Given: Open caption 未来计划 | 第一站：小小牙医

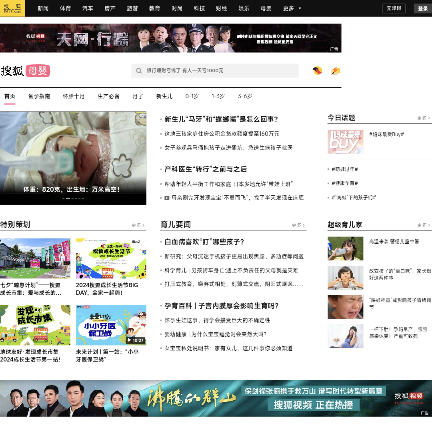Looking at the screenshot, I should point(107,355).
